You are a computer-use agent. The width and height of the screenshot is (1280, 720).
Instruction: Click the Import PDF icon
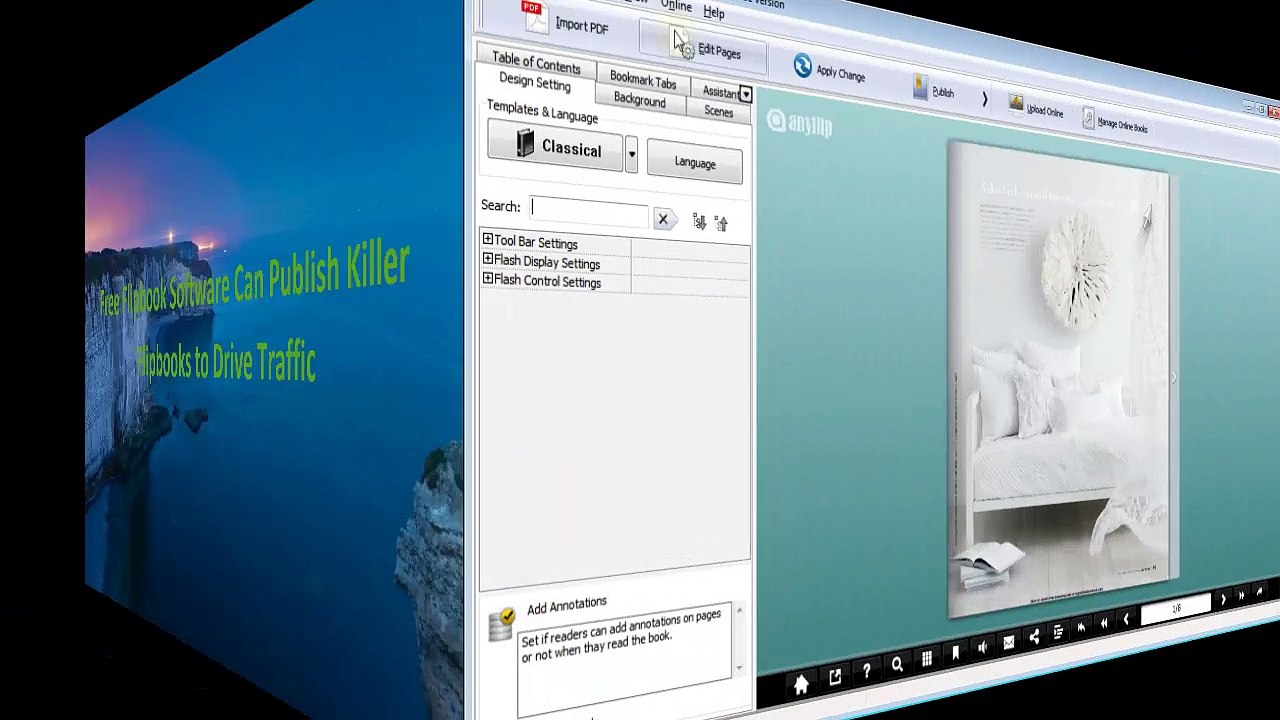click(x=535, y=16)
